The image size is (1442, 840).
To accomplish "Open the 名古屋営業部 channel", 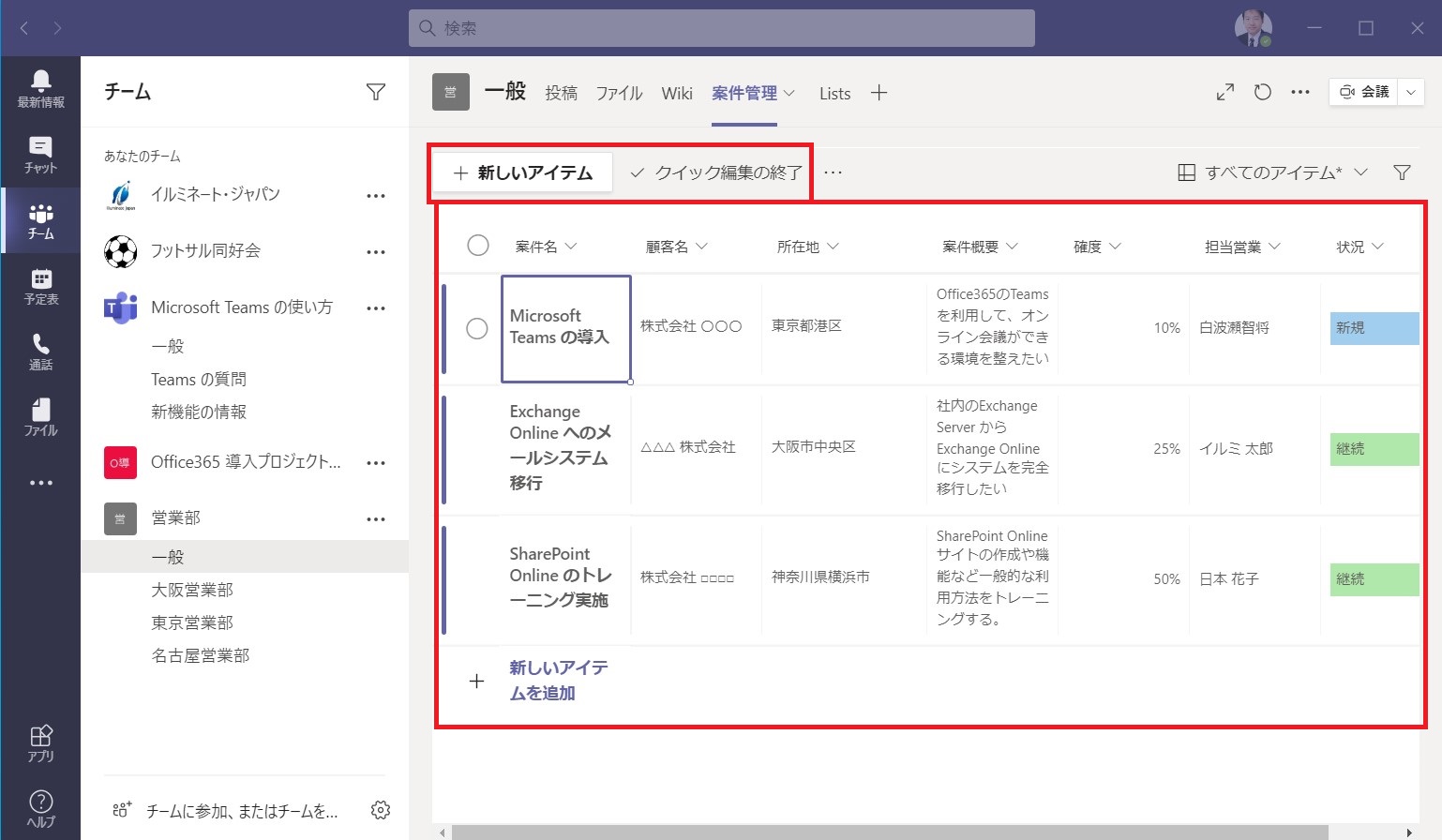I will (201, 655).
